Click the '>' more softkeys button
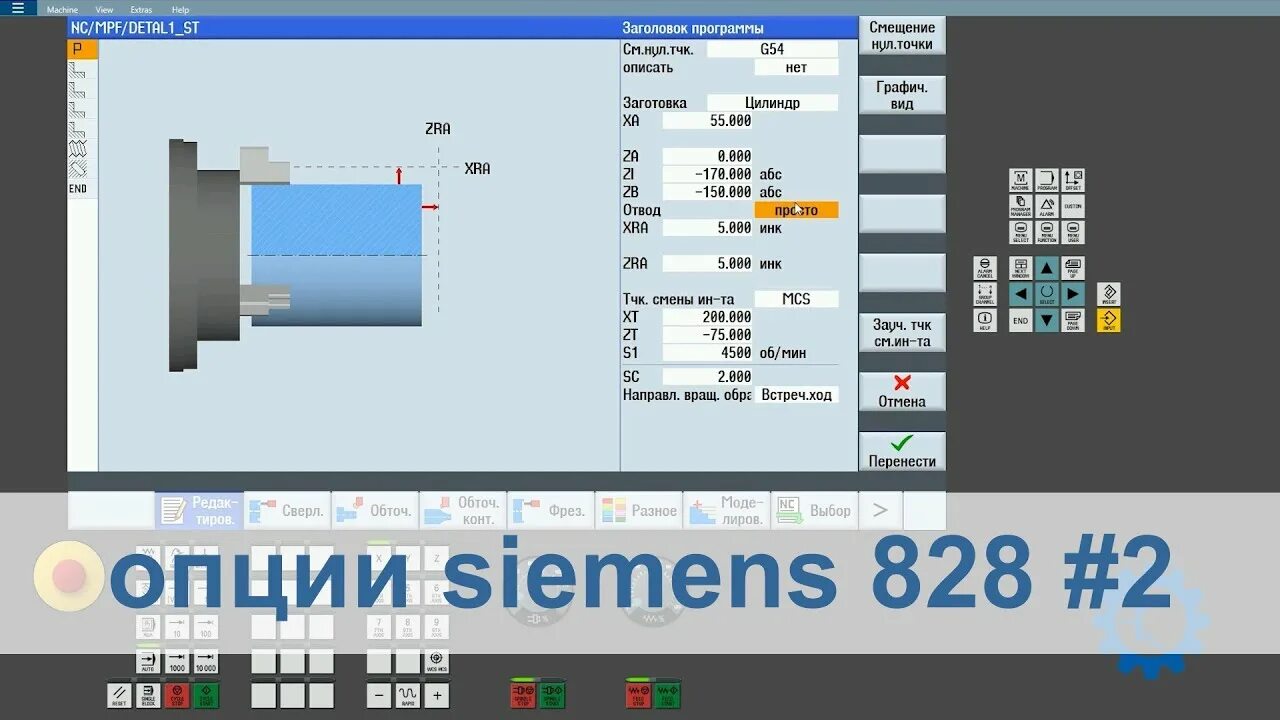The height and width of the screenshot is (720, 1280). tap(880, 511)
